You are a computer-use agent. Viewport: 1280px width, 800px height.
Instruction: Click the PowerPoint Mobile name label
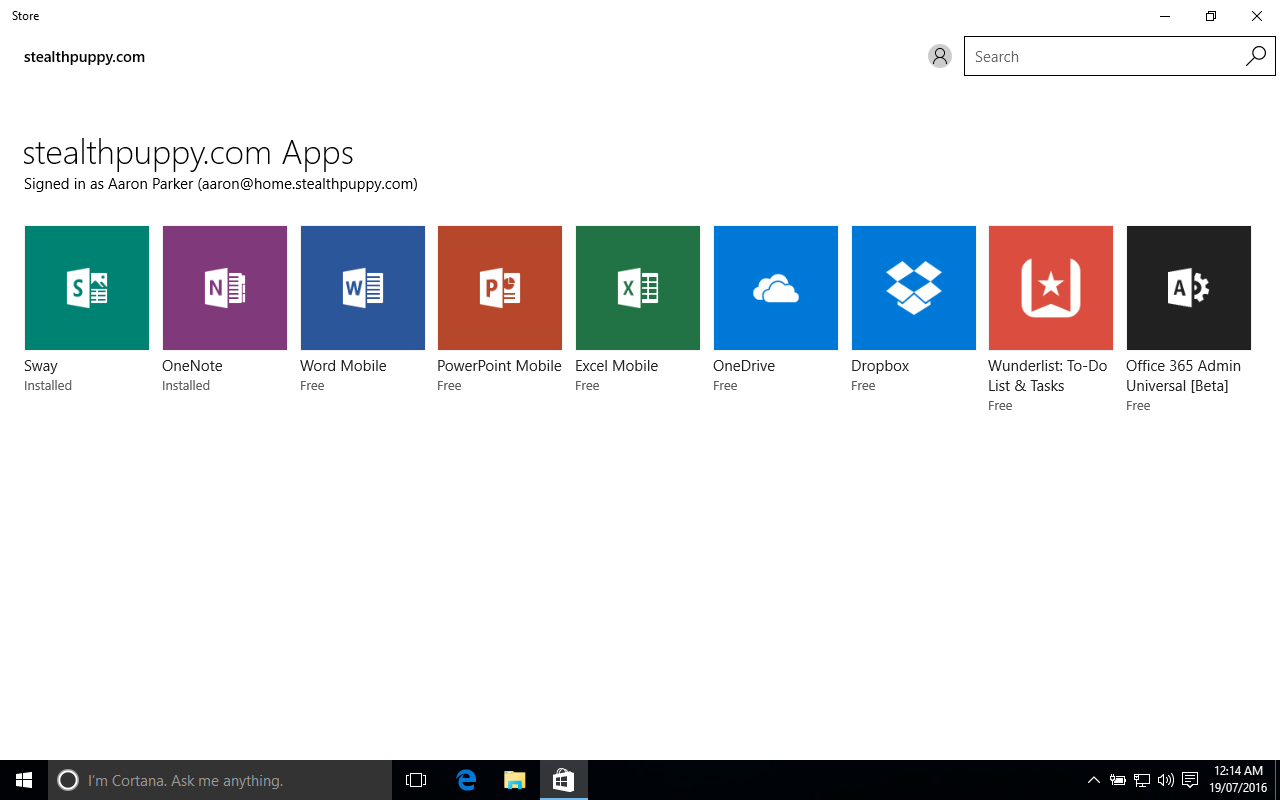[x=499, y=366]
